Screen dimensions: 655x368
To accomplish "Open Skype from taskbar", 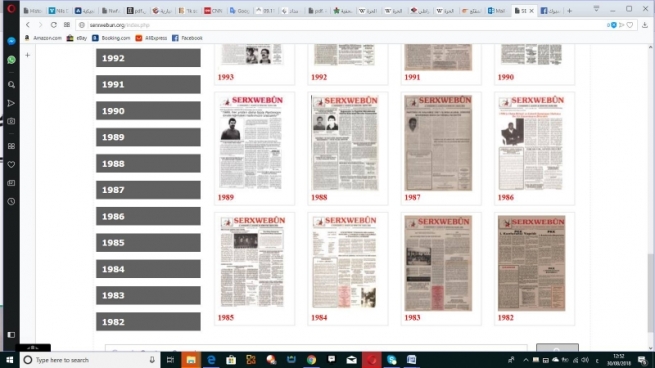I will [x=391, y=360].
